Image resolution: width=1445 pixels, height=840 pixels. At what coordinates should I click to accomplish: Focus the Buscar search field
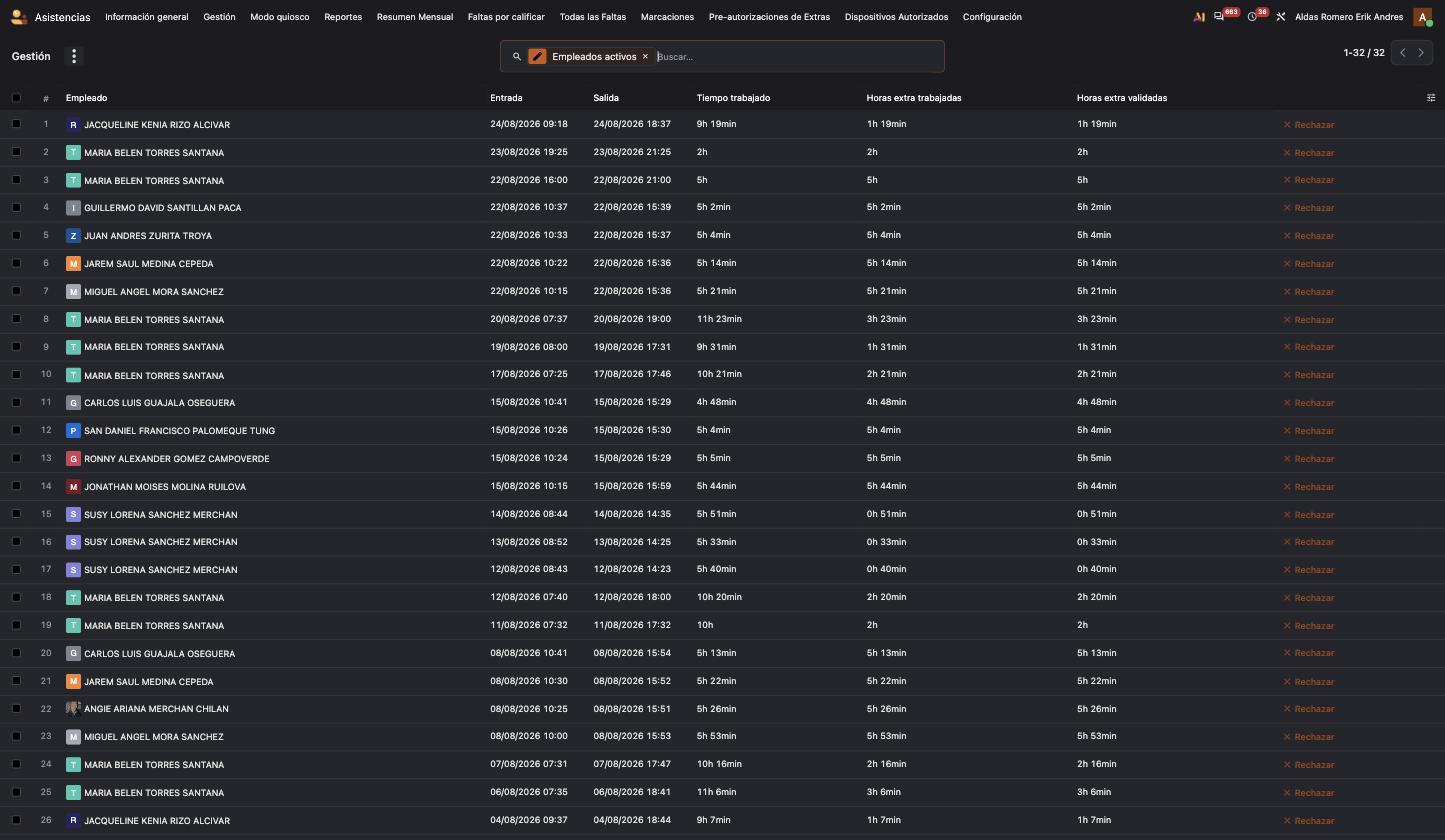797,57
